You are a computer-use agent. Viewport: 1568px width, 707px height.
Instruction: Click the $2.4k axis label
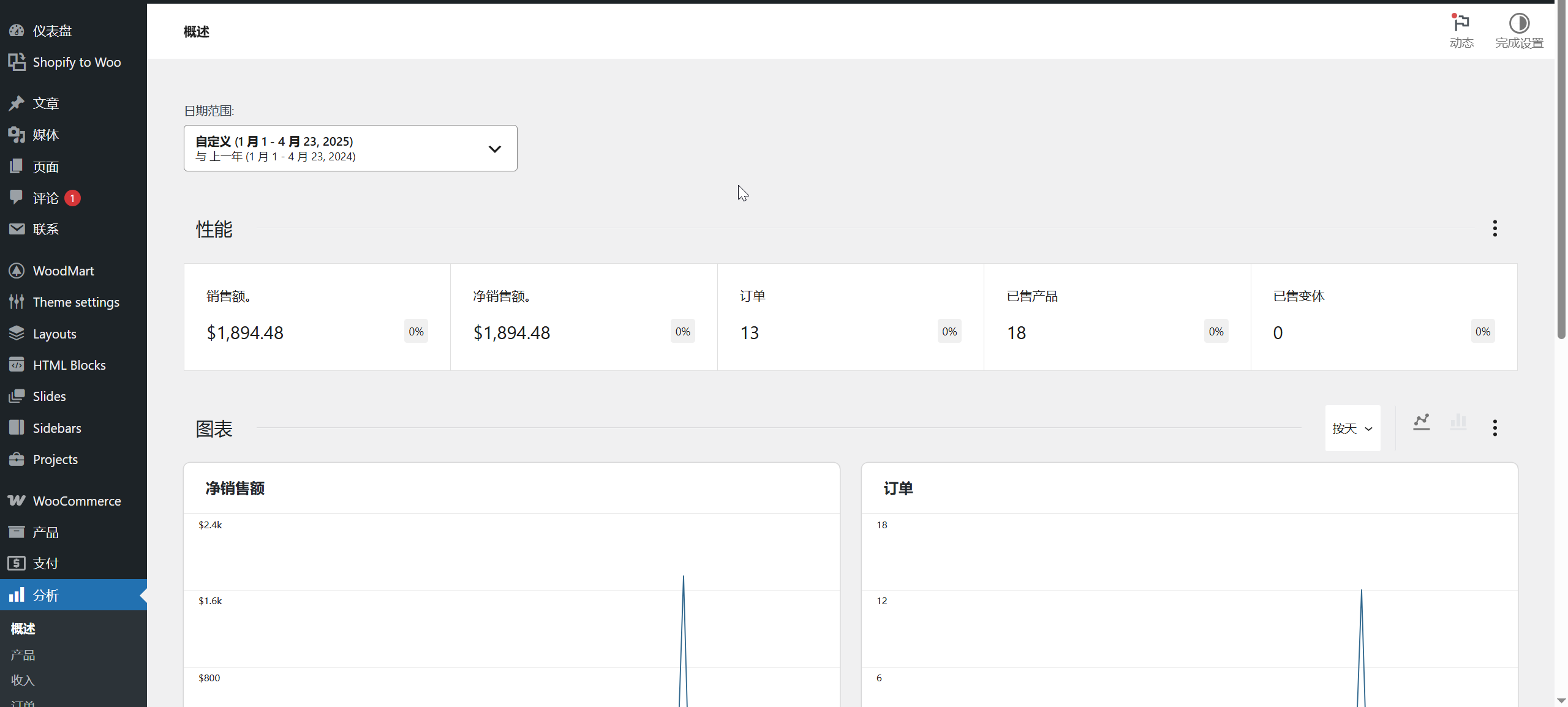[x=210, y=525]
